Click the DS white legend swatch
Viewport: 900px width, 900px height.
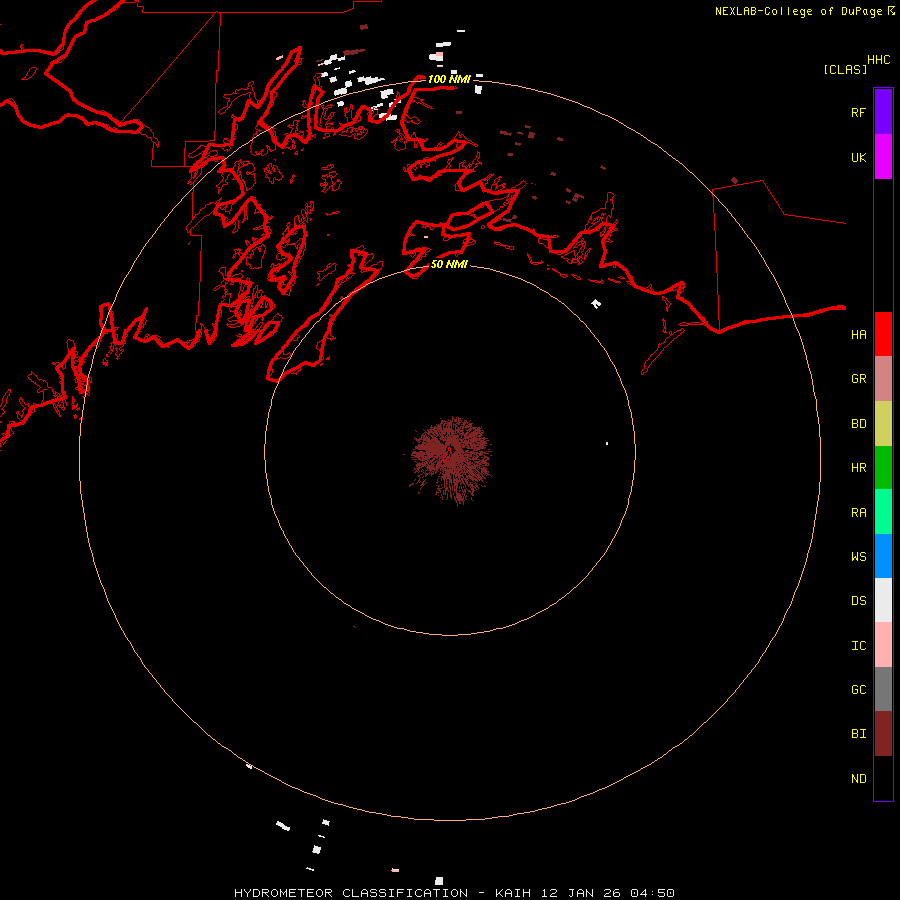[x=883, y=600]
